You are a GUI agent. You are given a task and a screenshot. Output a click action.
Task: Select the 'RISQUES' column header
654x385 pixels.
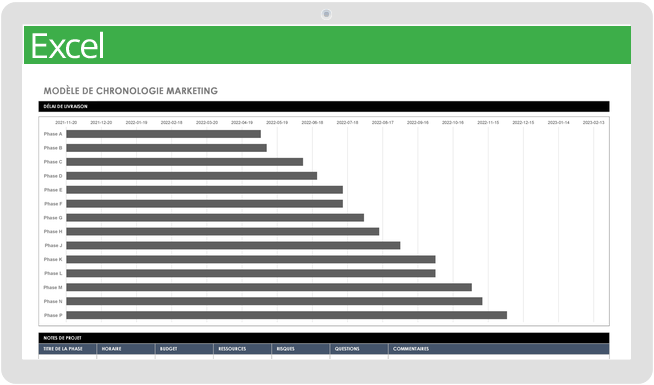click(x=301, y=349)
